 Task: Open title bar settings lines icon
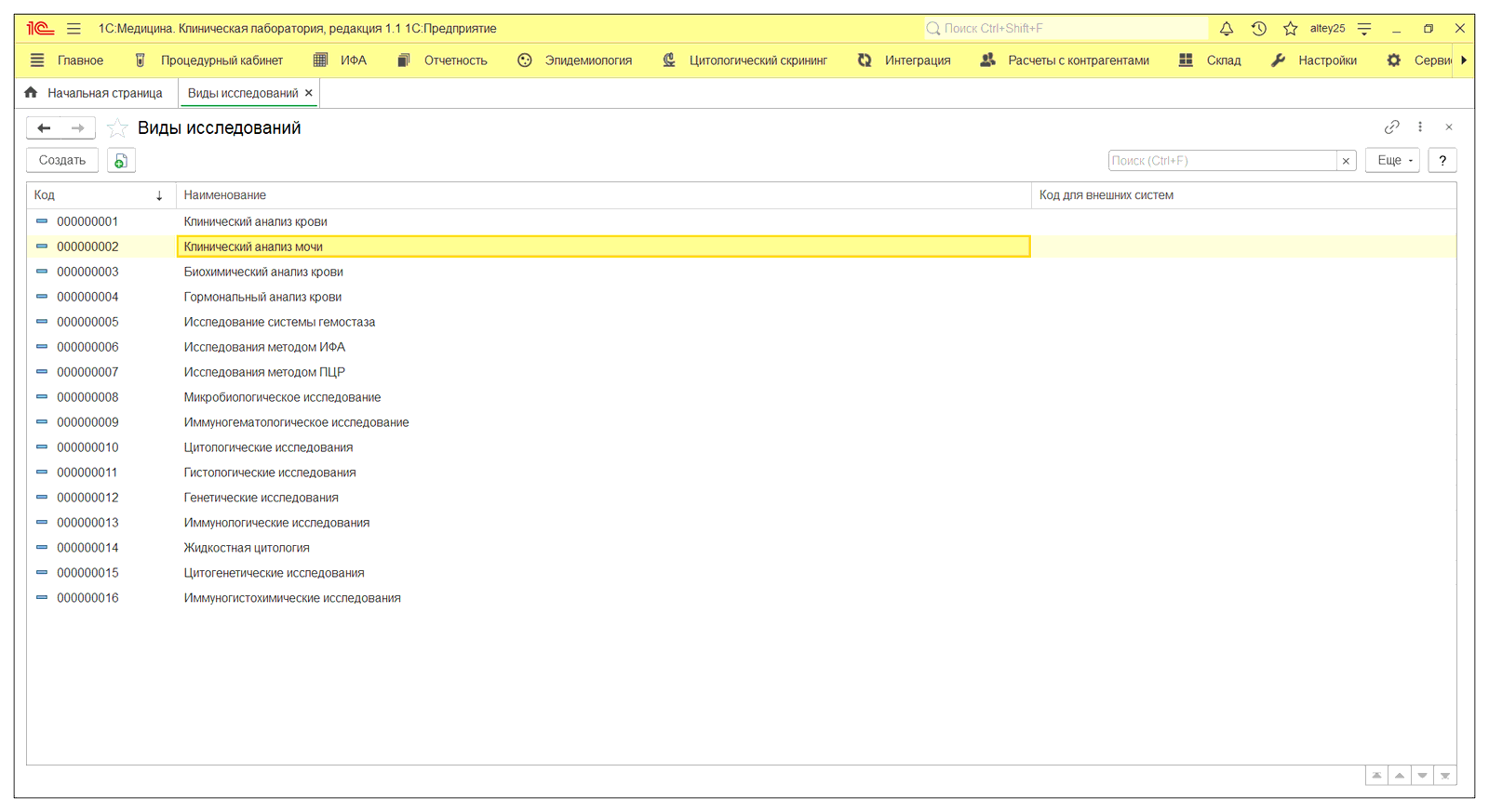(x=1364, y=29)
